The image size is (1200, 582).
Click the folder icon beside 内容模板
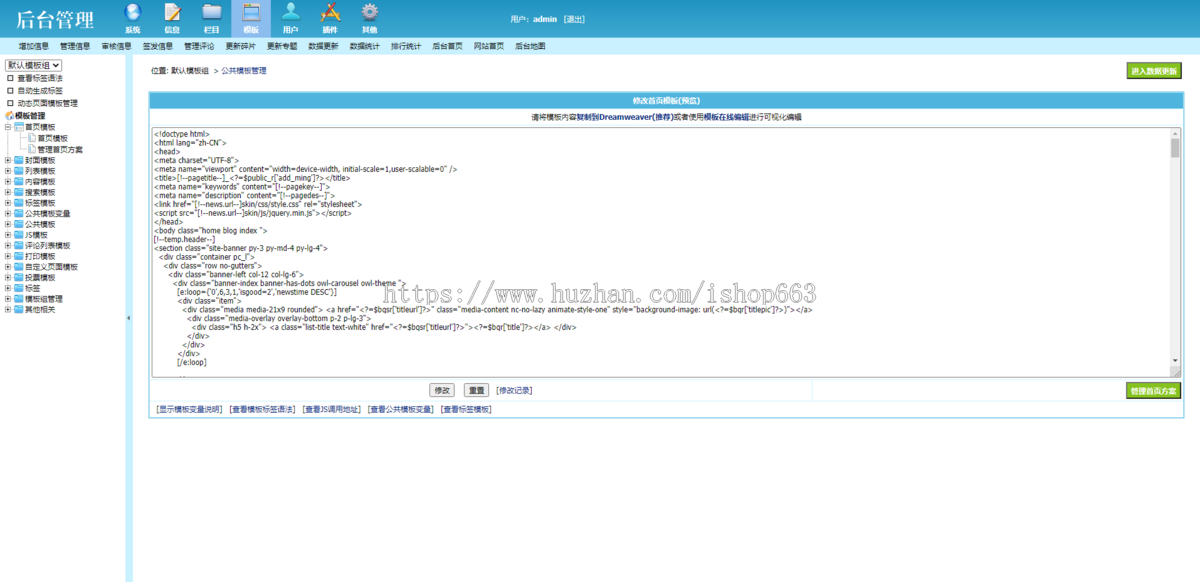pyautogui.click(x=19, y=182)
